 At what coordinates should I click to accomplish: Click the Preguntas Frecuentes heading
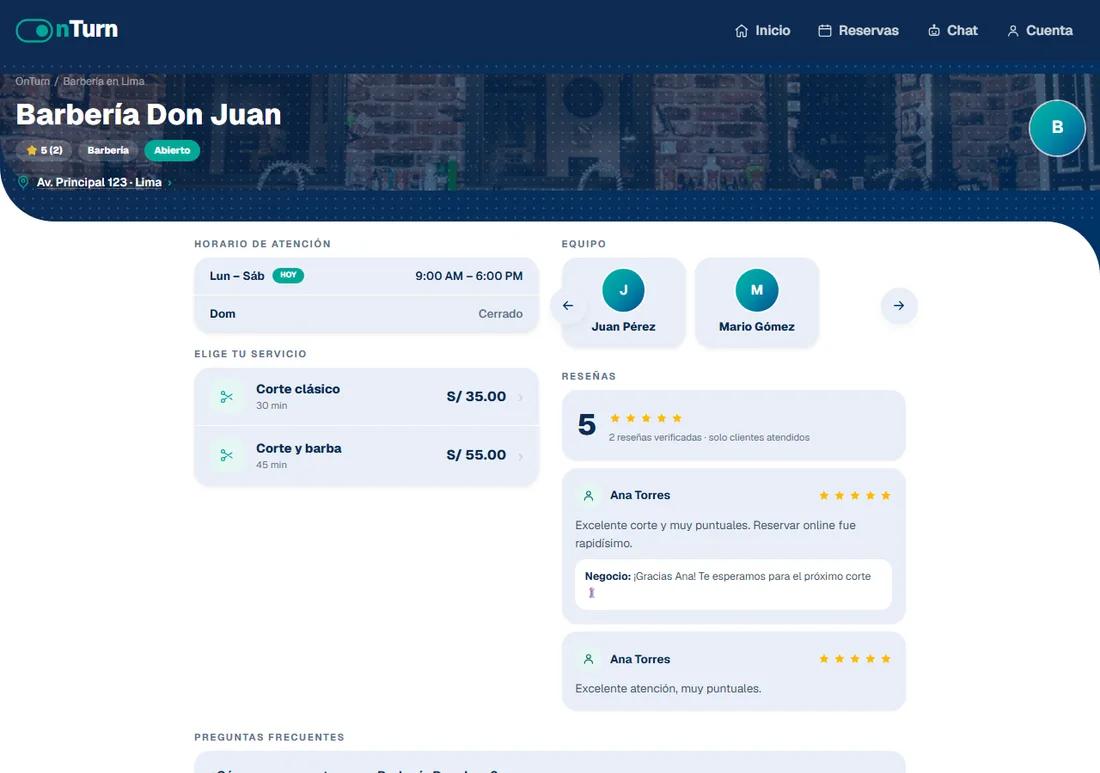coord(269,737)
